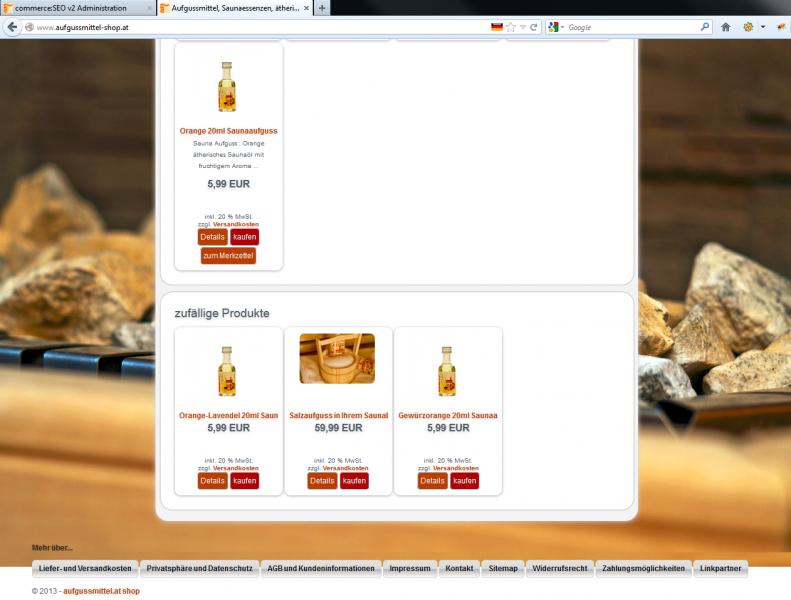This screenshot has width=791, height=600.
Task: Click in the Google search field
Action: 630,27
